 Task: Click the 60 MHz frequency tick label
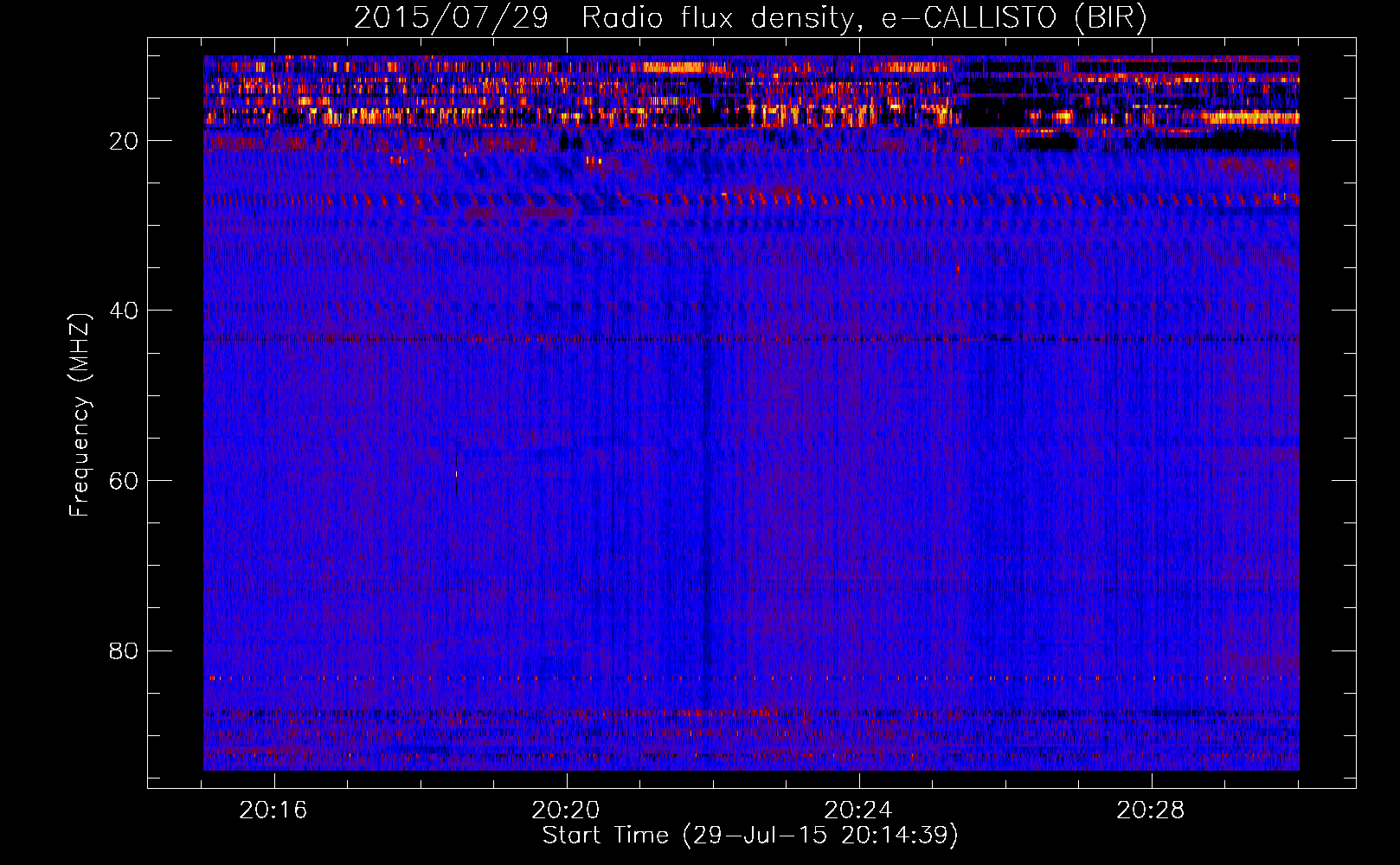pyautogui.click(x=124, y=481)
